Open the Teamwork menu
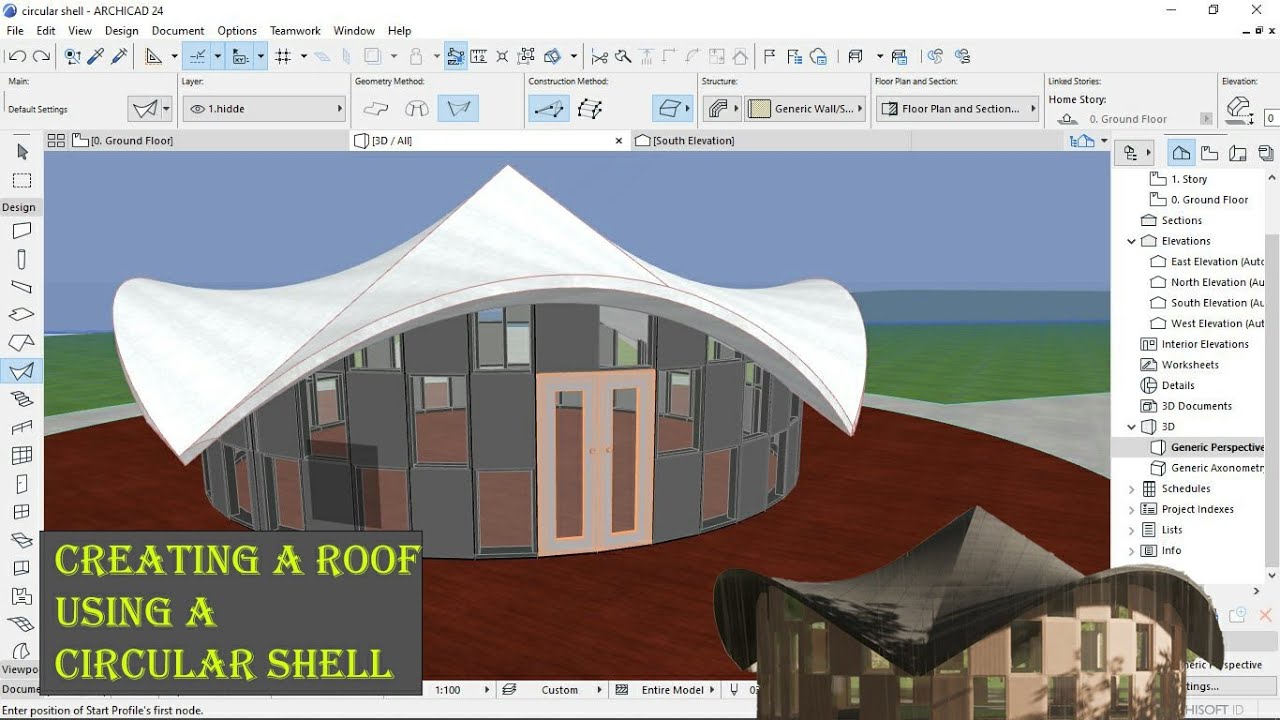The height and width of the screenshot is (720, 1280). (295, 31)
